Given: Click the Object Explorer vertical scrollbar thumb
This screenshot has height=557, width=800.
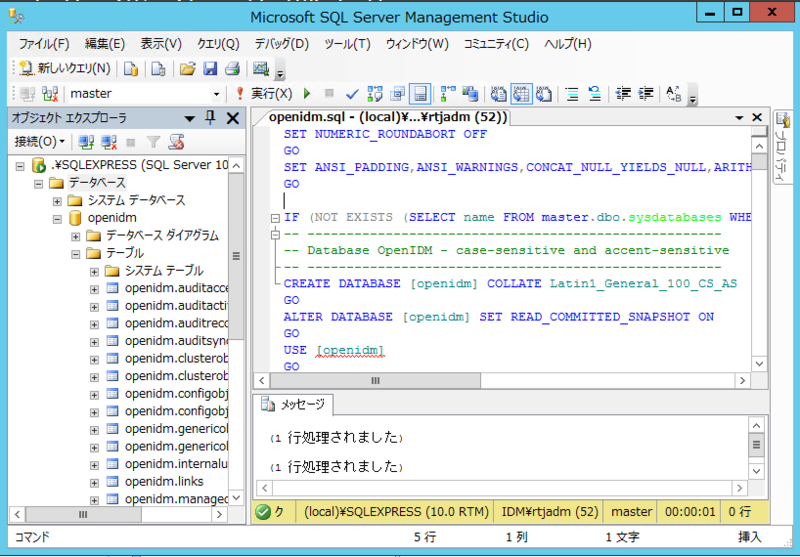Looking at the screenshot, I should 236,256.
